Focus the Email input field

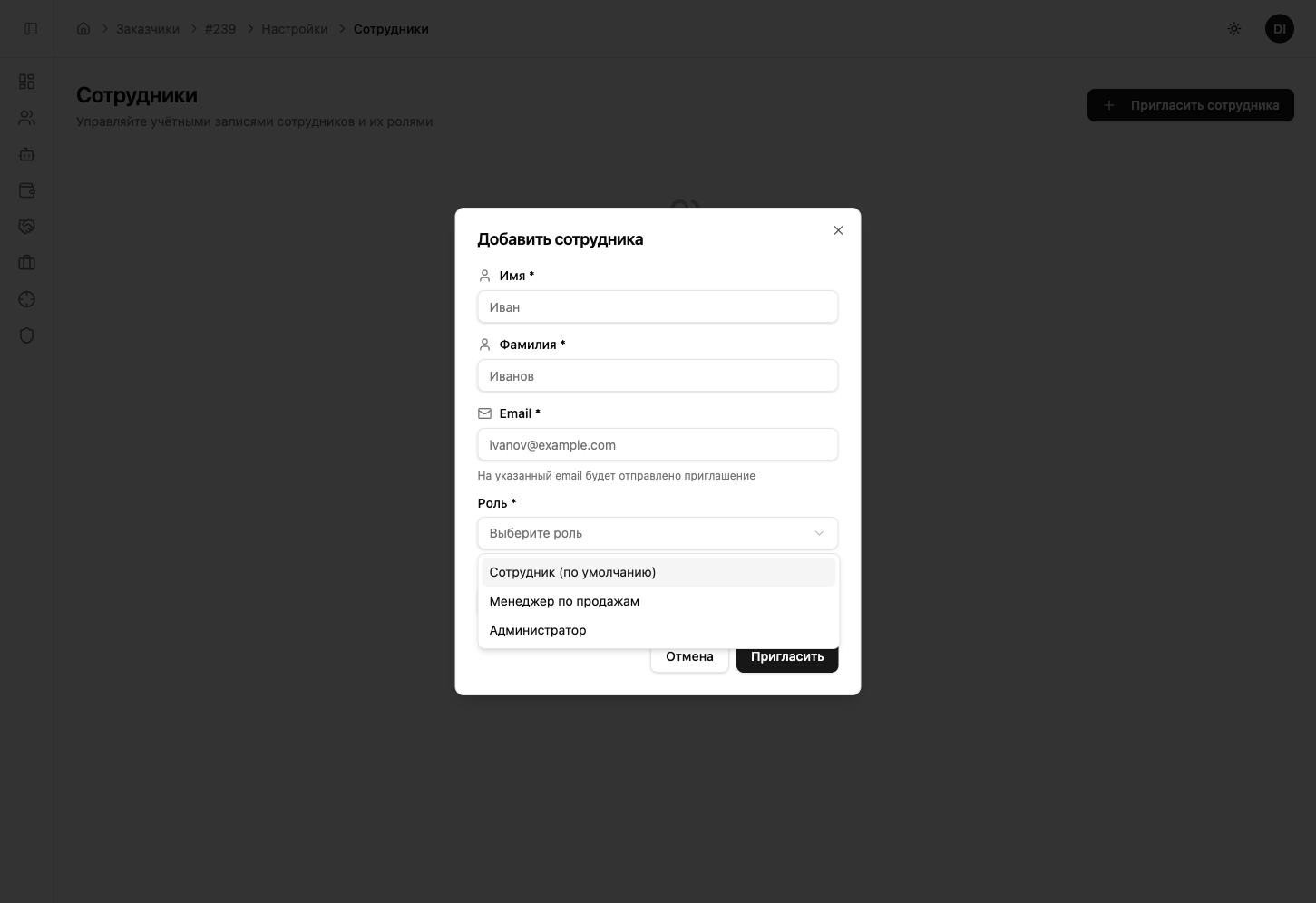click(x=658, y=445)
